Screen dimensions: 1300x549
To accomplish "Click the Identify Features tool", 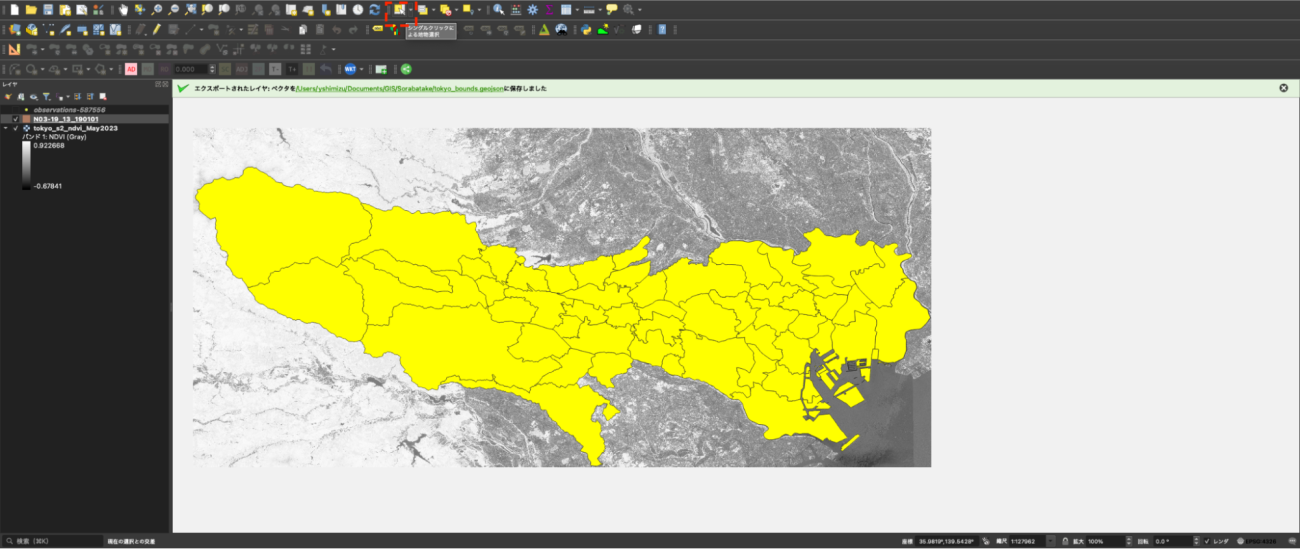I will click(x=498, y=9).
